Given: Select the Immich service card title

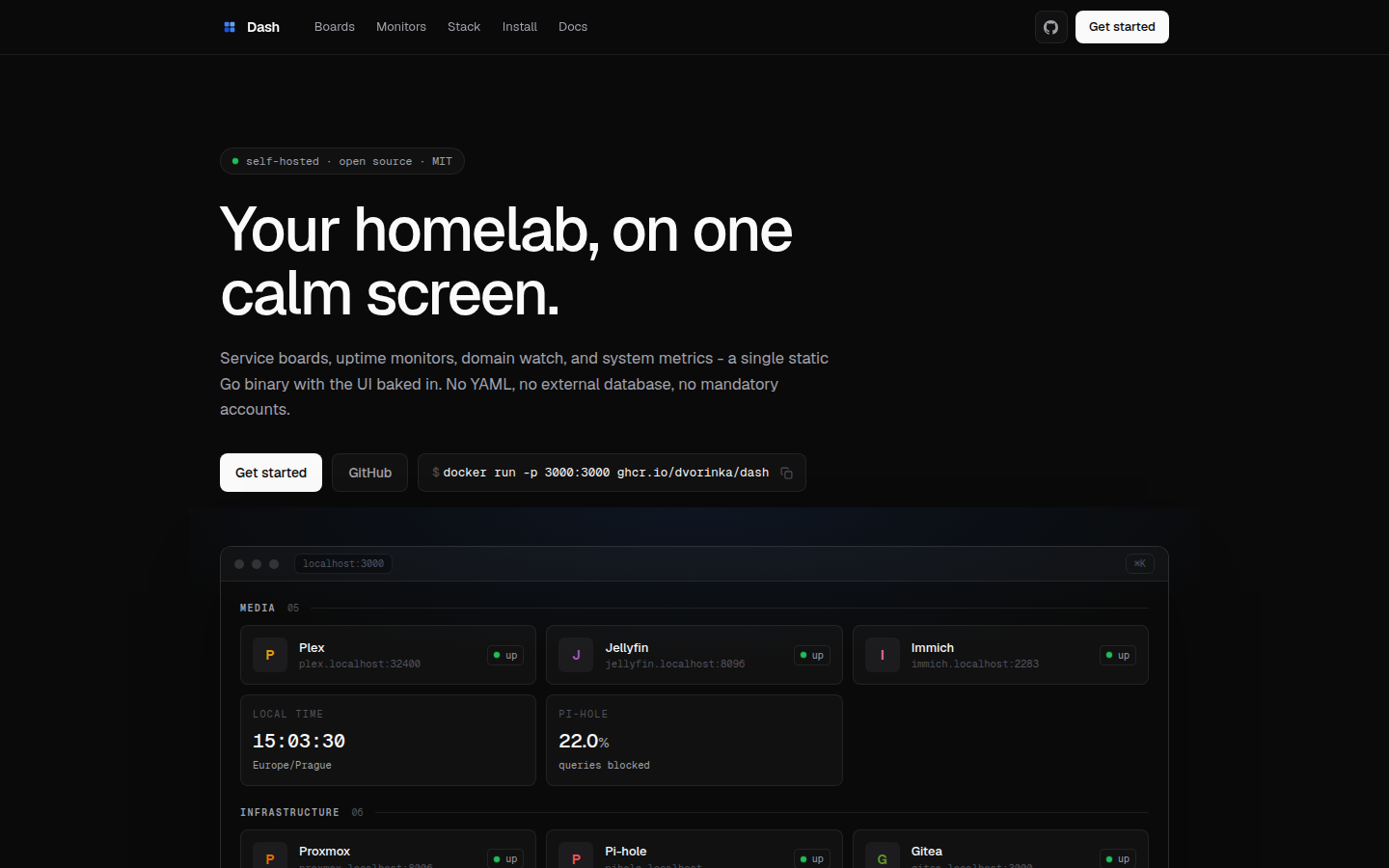Looking at the screenshot, I should [933, 647].
